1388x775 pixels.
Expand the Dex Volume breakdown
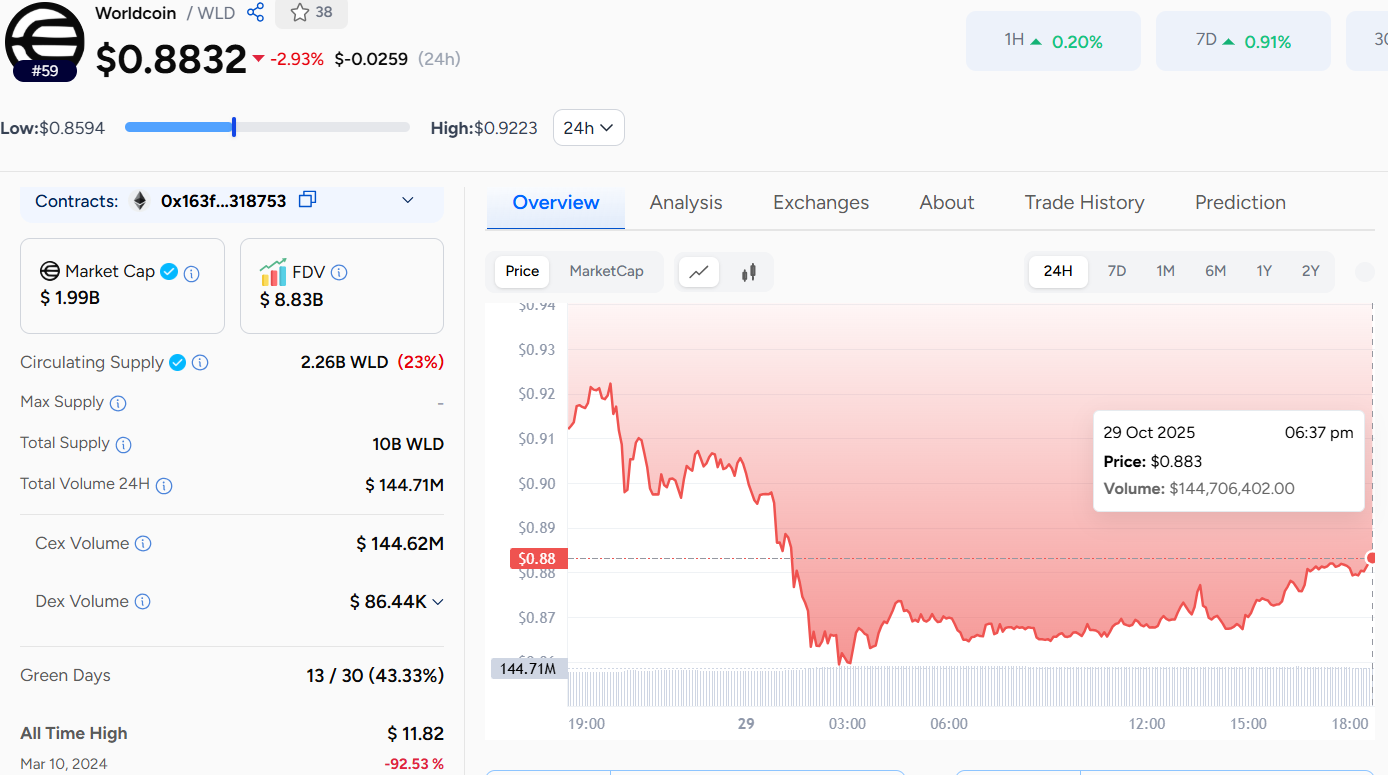(x=437, y=602)
